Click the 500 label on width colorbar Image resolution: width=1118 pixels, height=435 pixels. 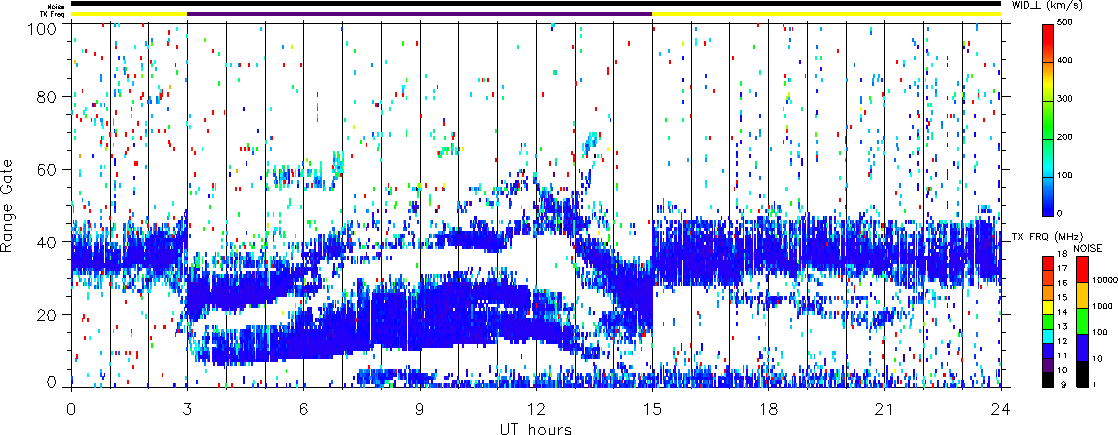point(1069,22)
